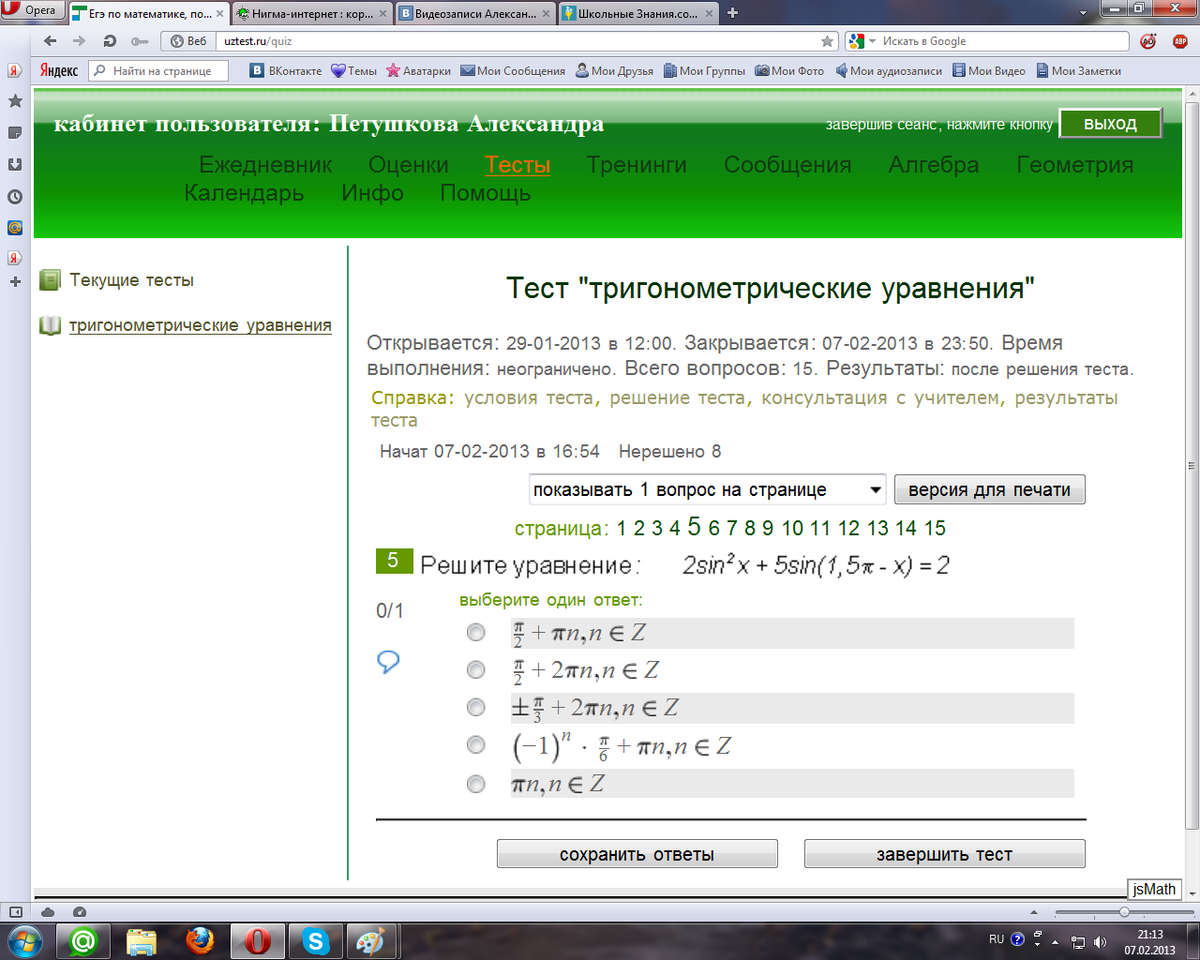Image resolution: width=1200 pixels, height=960 pixels.
Task: Click the new tab plus icon
Action: pos(733,13)
